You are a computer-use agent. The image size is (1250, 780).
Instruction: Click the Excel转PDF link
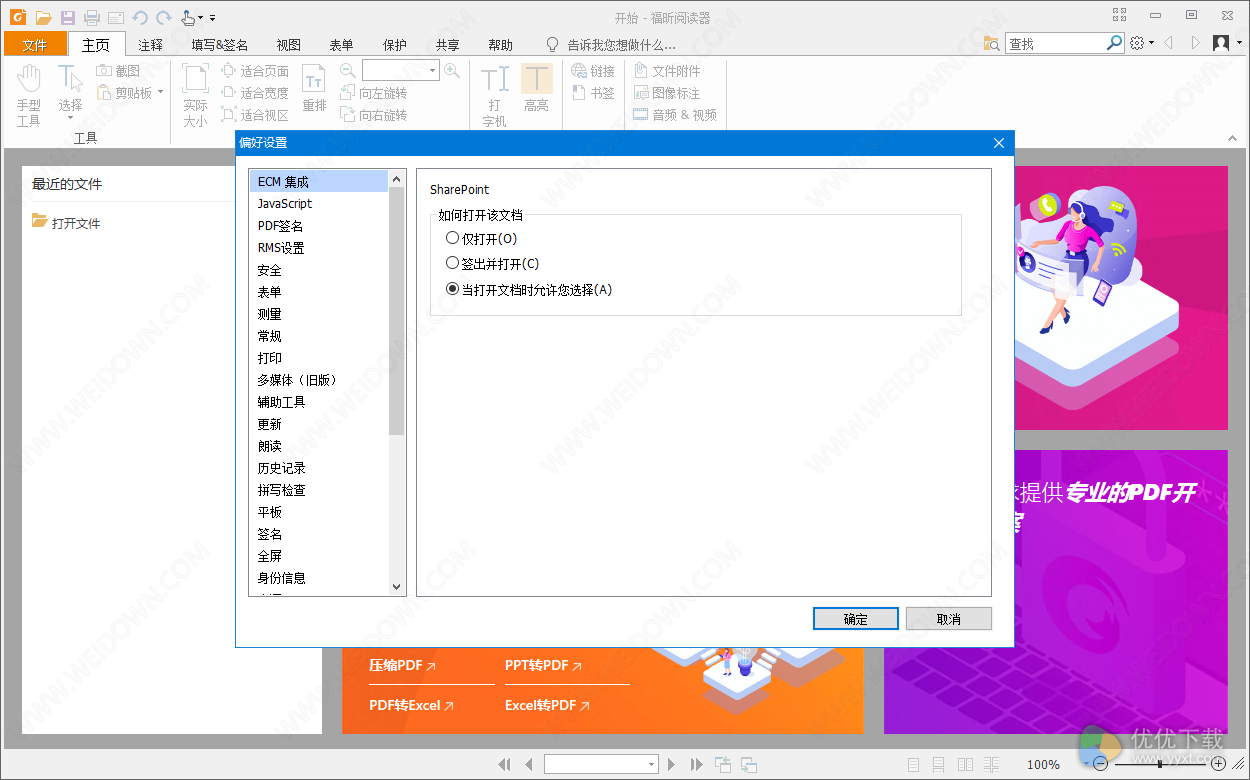547,705
